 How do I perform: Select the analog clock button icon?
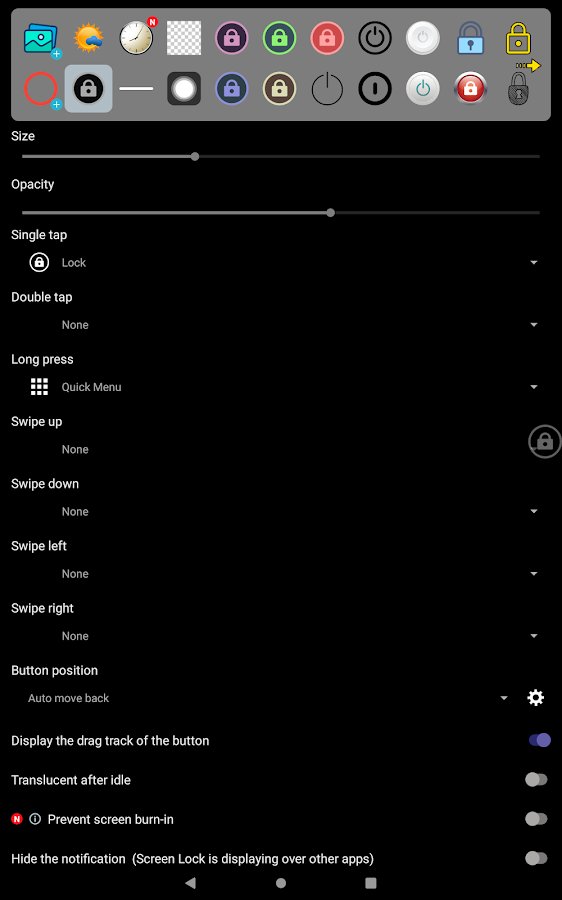pos(137,38)
